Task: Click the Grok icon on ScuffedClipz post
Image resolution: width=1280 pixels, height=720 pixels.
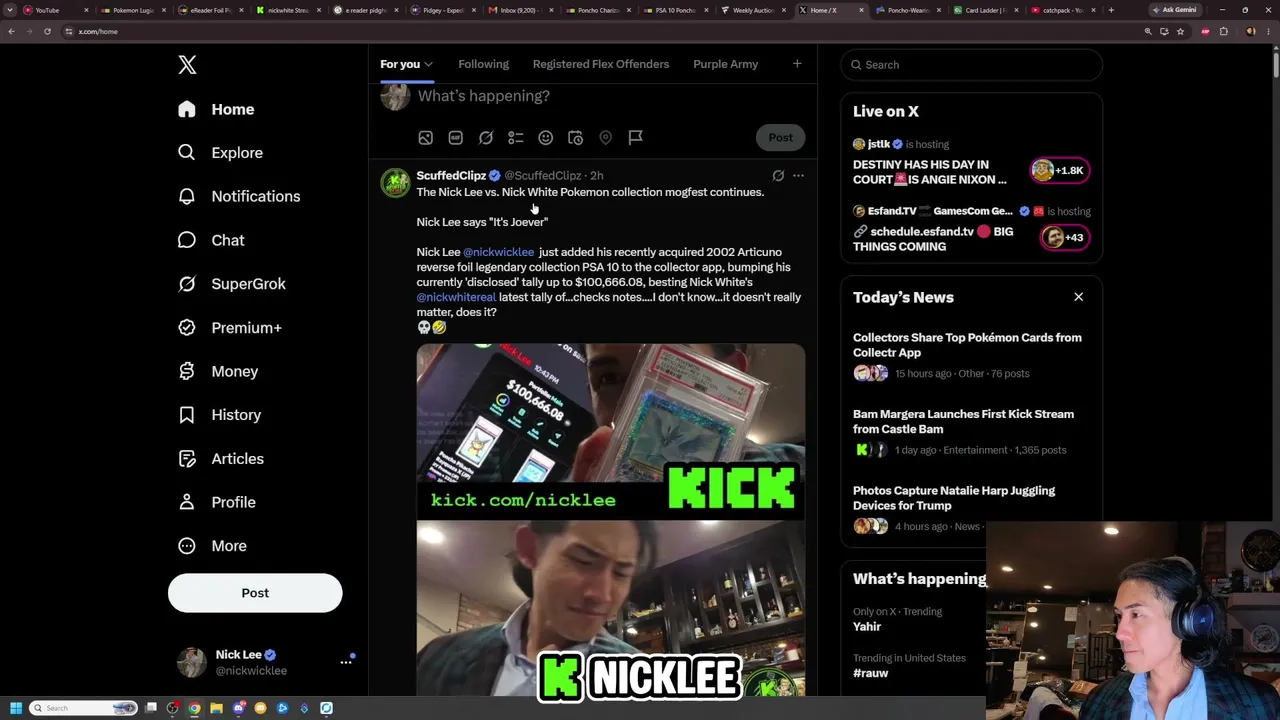Action: click(x=778, y=176)
